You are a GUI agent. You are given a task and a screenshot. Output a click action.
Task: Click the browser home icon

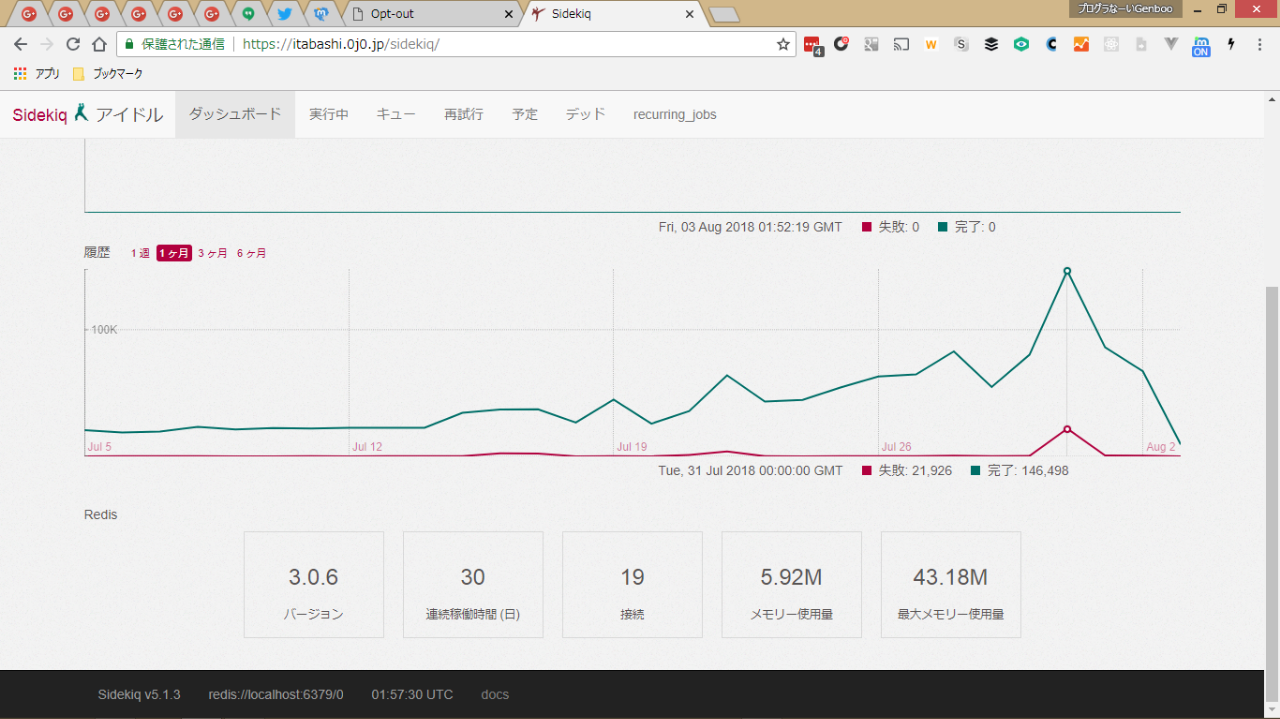point(99,44)
